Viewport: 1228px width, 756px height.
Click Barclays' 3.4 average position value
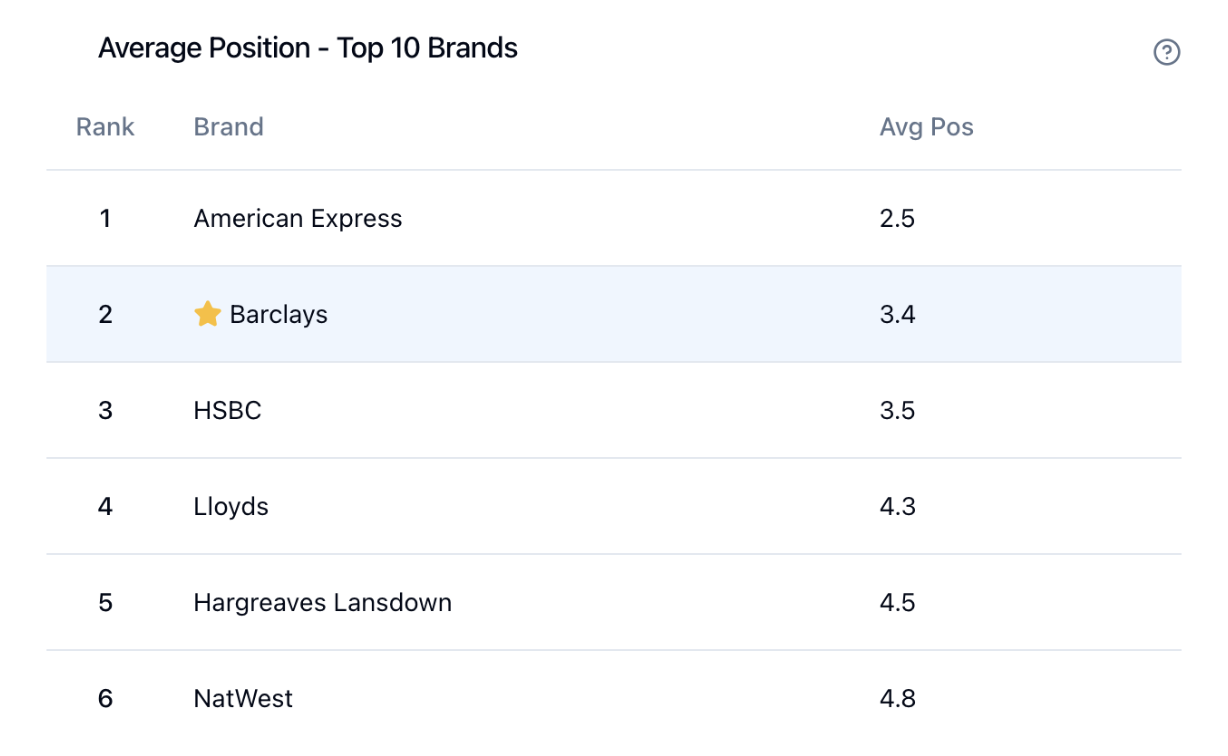pyautogui.click(x=897, y=314)
